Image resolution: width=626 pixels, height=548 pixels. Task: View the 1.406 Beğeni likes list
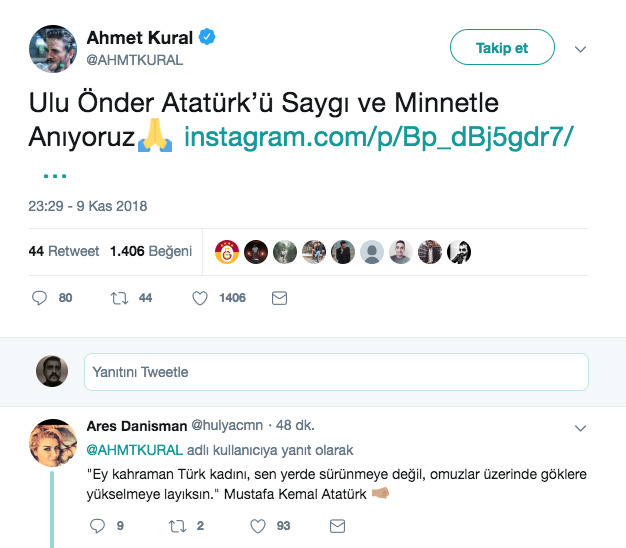click(x=150, y=251)
